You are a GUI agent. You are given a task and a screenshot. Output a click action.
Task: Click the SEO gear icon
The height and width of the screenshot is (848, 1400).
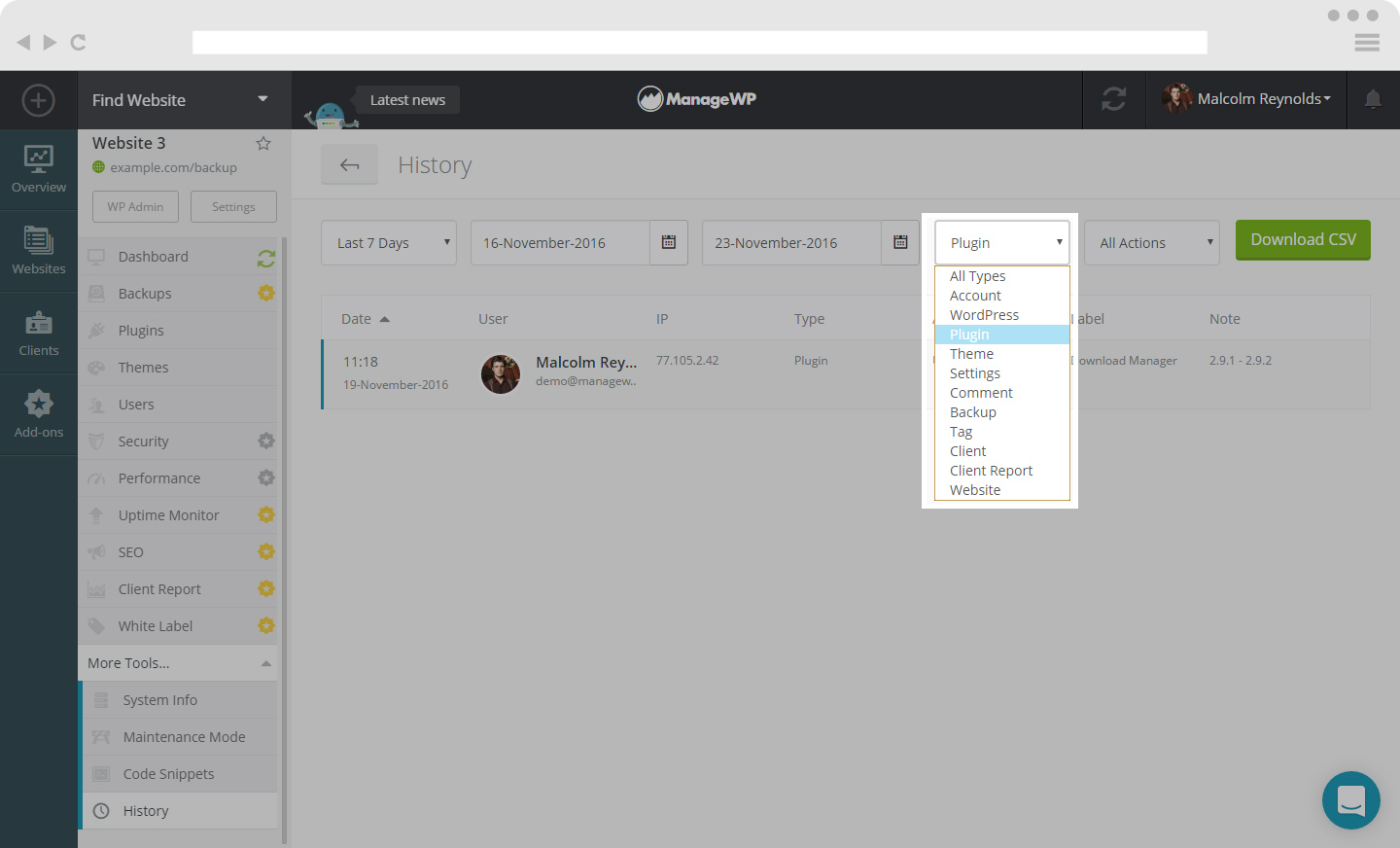point(266,551)
